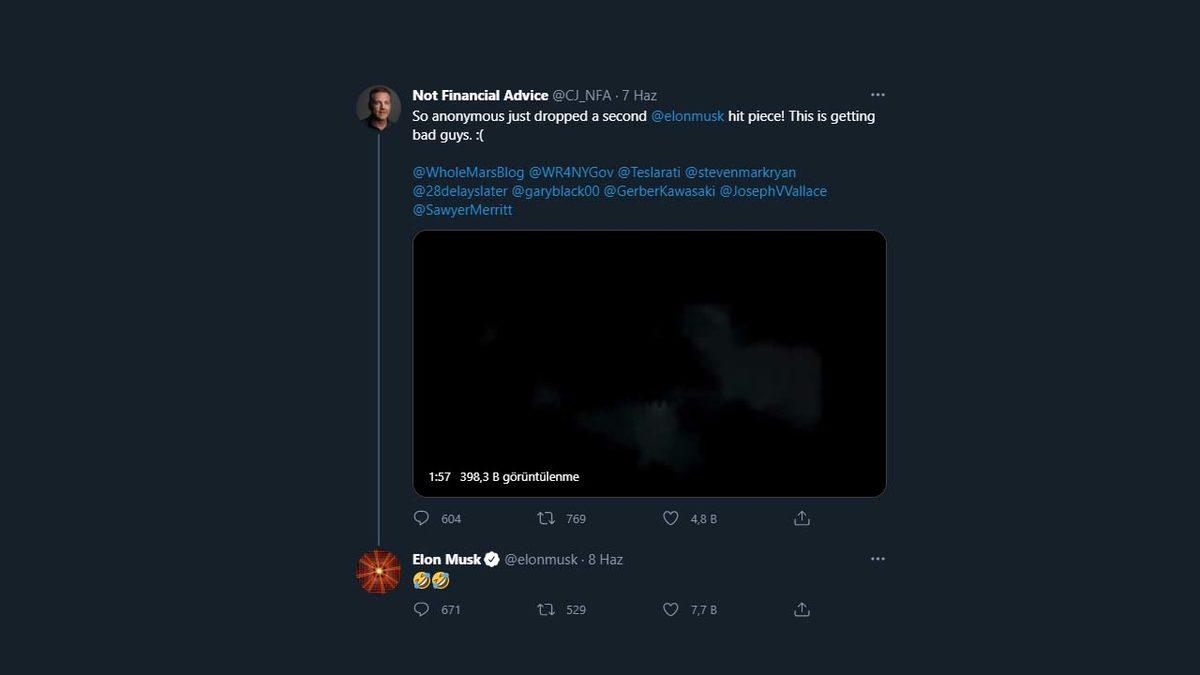The image size is (1200, 675).
Task: Visit the @SawyerMerritt profile
Action: click(x=461, y=210)
